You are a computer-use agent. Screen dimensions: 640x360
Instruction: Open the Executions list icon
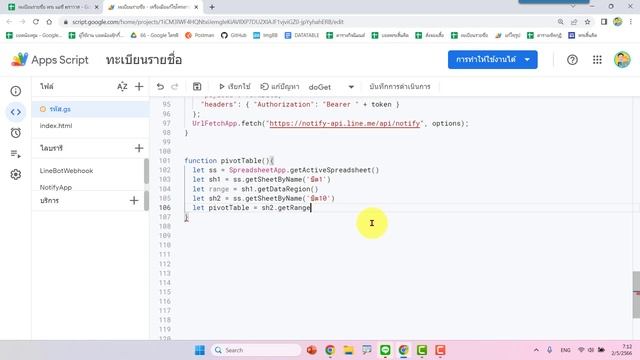coord(16,154)
